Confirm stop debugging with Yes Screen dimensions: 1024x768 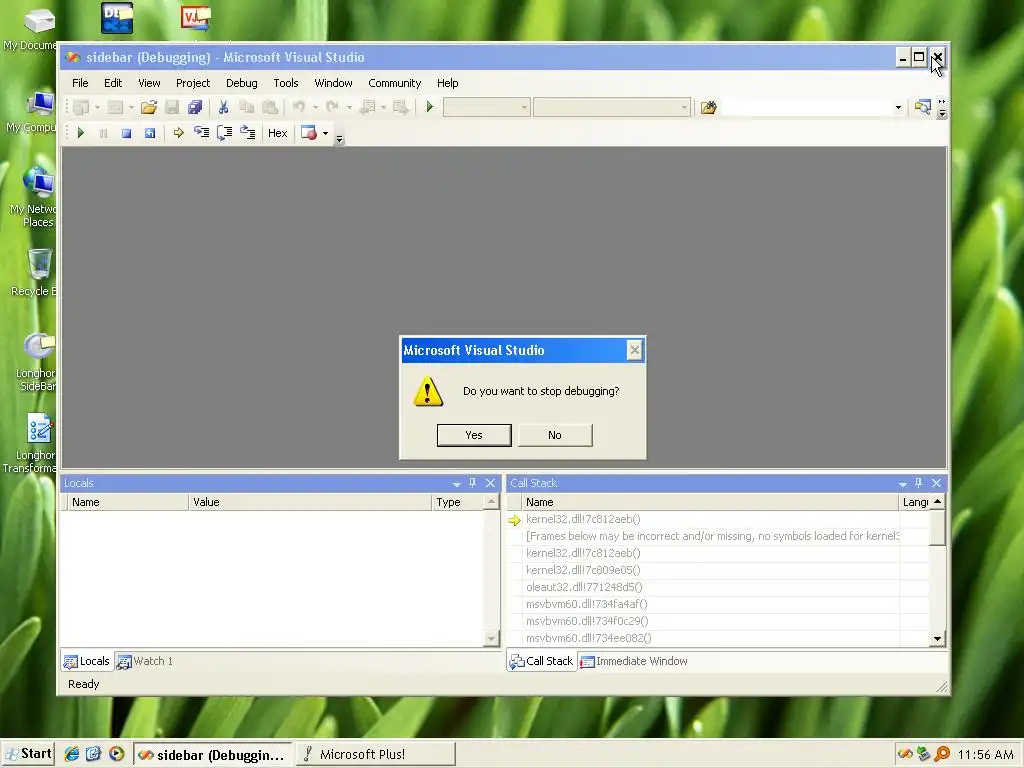pos(474,435)
